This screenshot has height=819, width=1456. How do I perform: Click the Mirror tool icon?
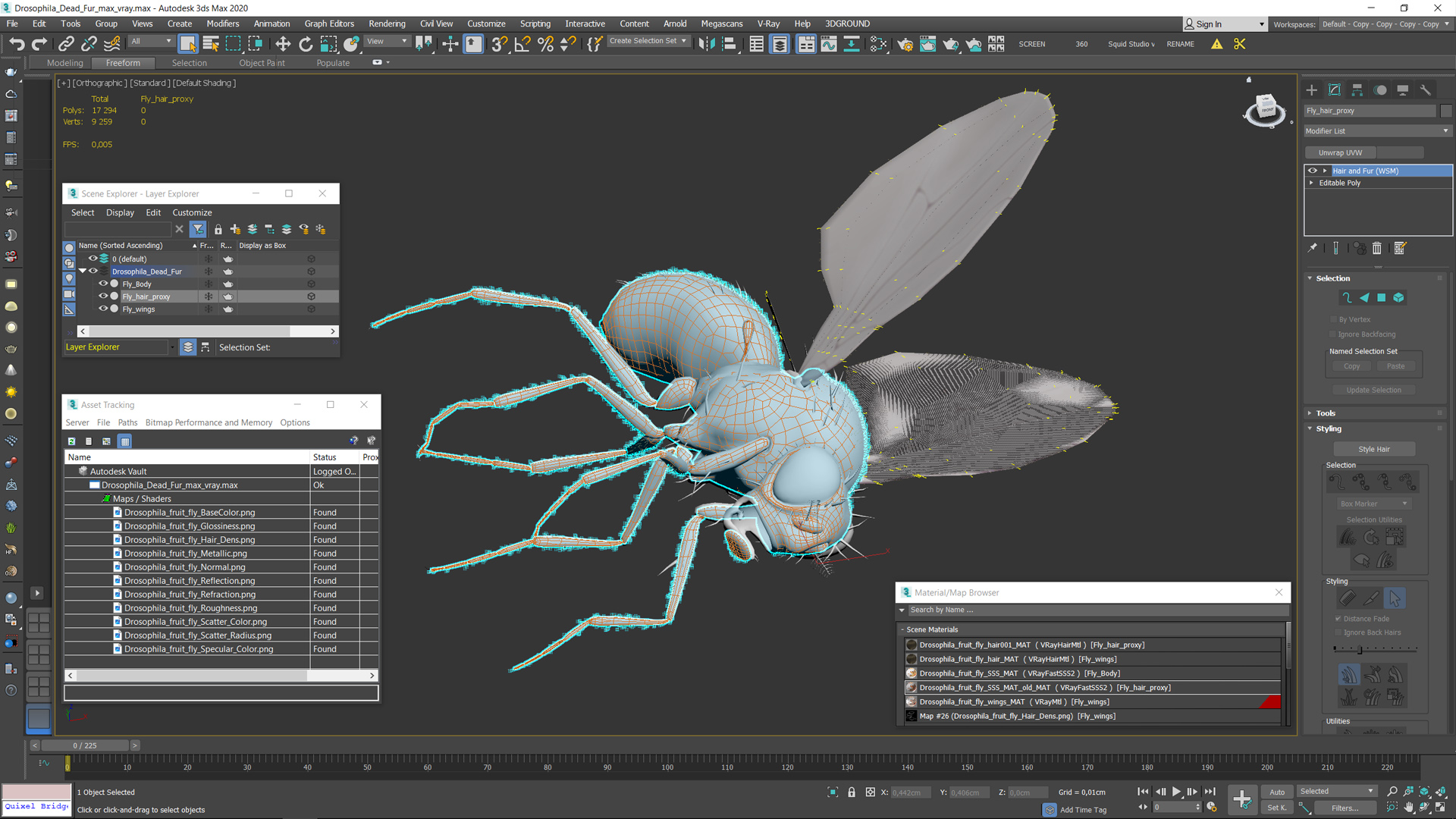[706, 44]
